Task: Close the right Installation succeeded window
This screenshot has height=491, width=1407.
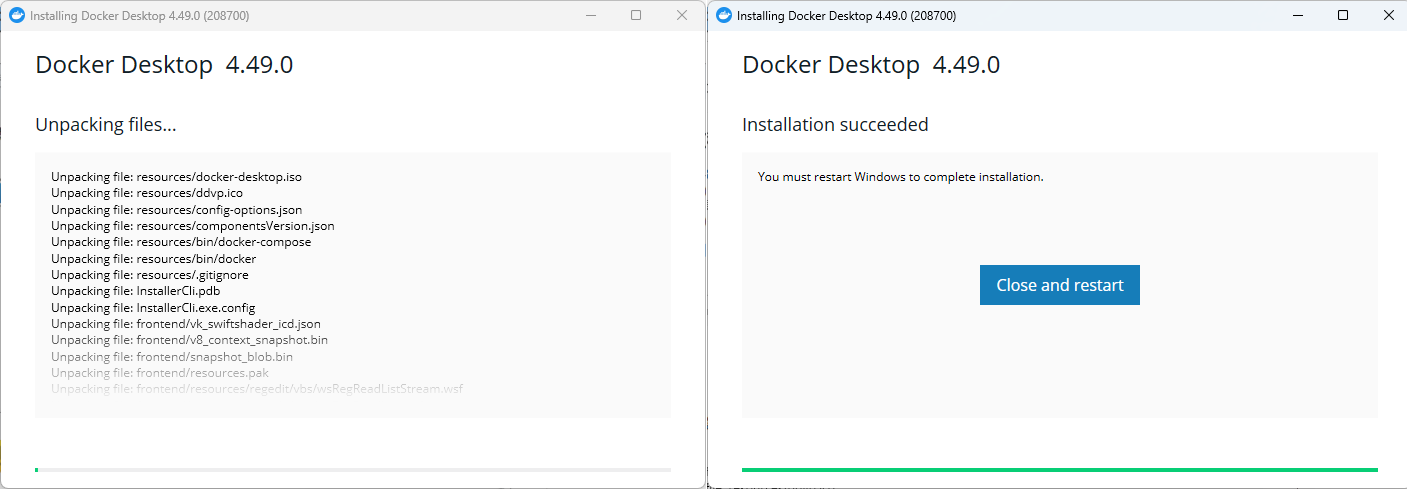Action: pyautogui.click(x=1388, y=15)
